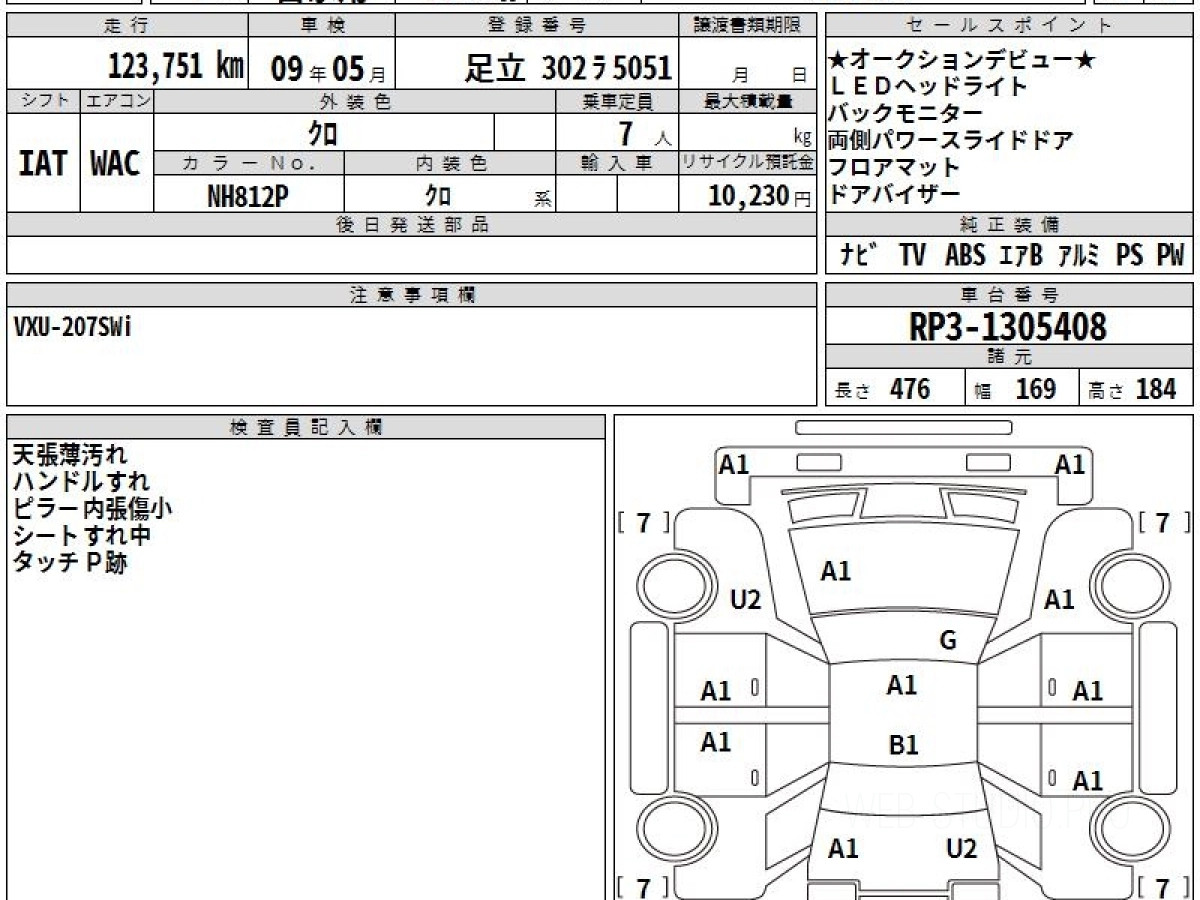Viewport: 1200px width, 900px height.
Task: Click the 最大積載量 header
Action: pyautogui.click(x=747, y=101)
